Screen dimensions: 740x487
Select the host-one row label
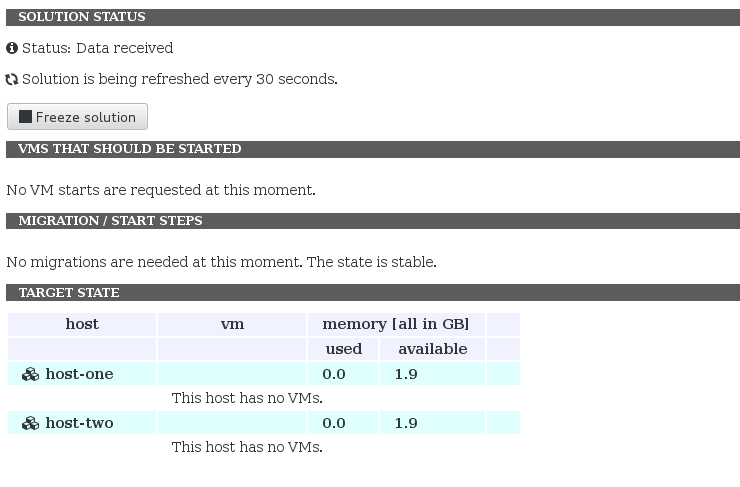79,374
